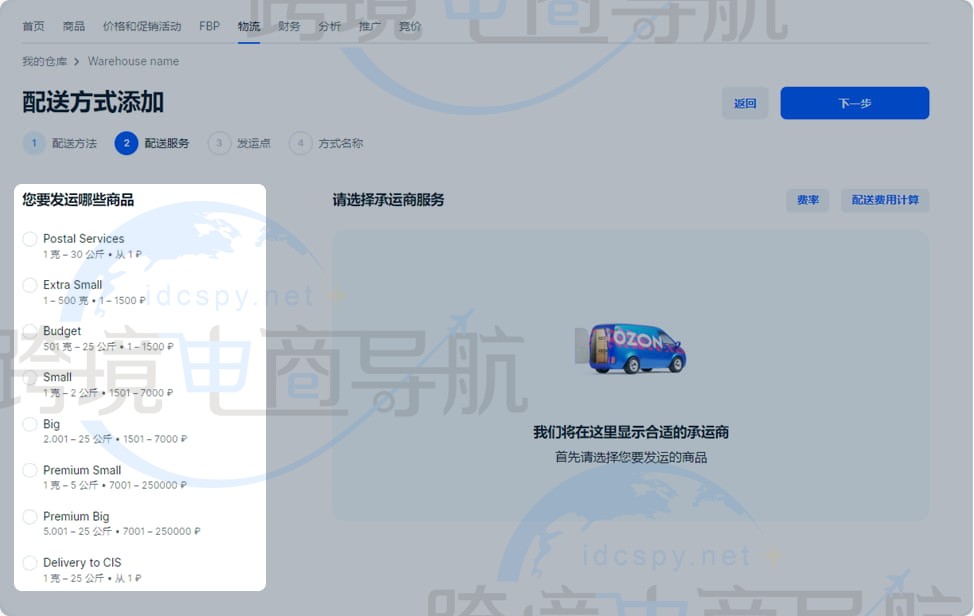Switch to the 分析 tab
The height and width of the screenshot is (616, 974).
(329, 26)
